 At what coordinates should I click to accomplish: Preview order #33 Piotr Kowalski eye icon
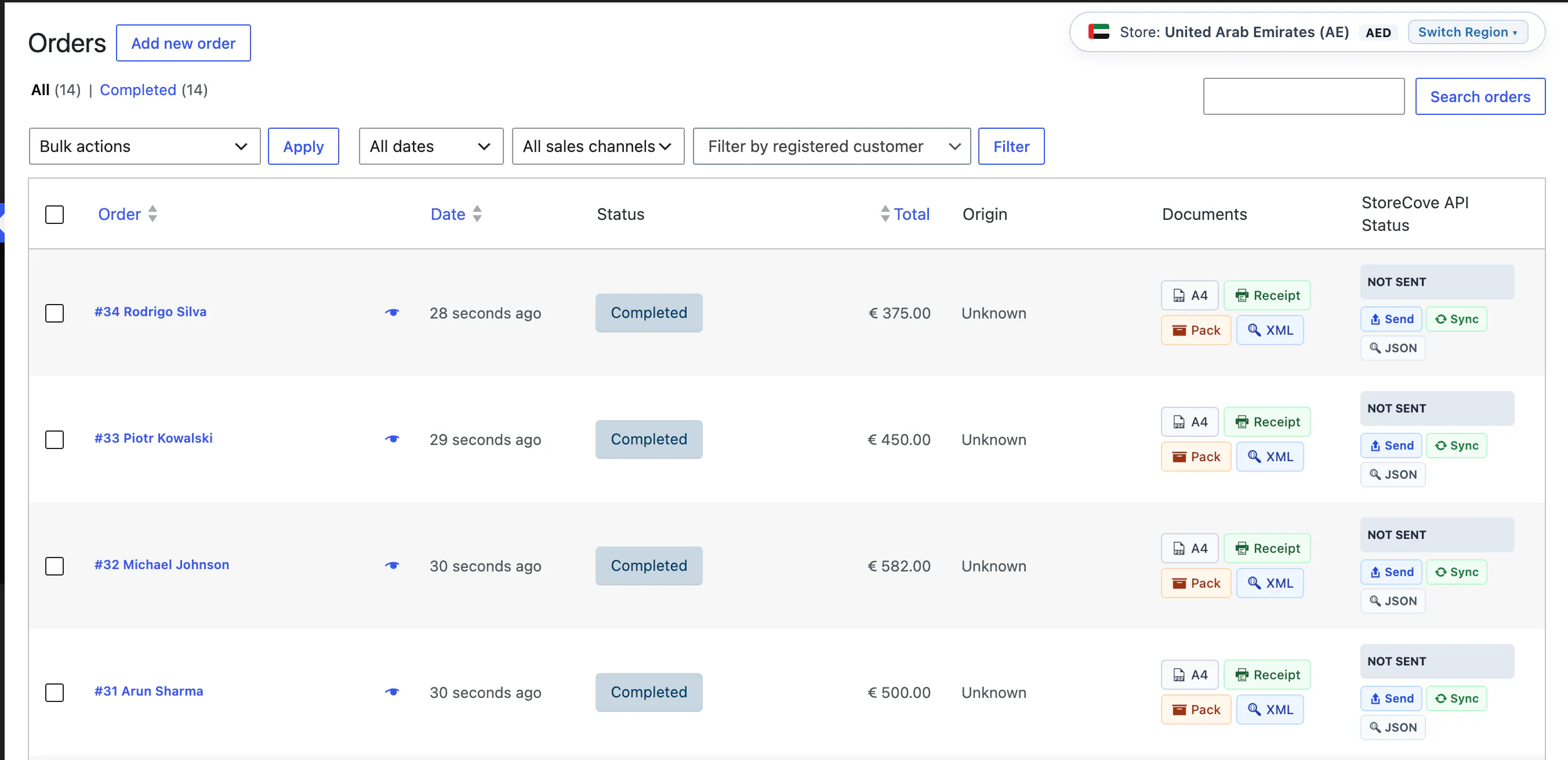point(392,439)
